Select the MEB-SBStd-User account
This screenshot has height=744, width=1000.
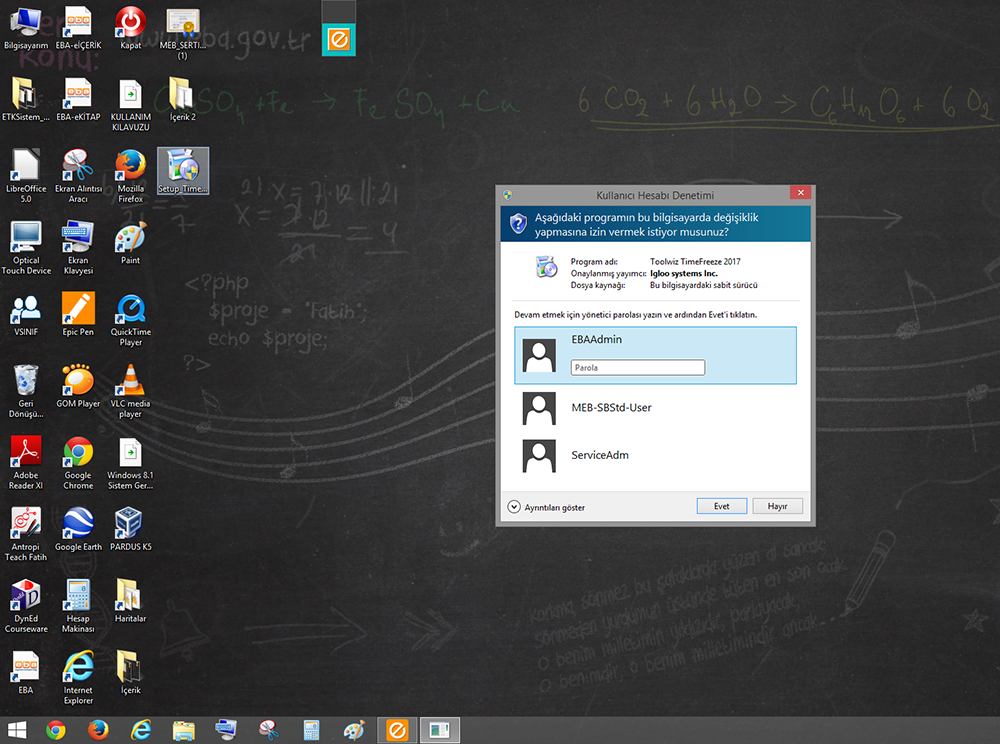656,408
